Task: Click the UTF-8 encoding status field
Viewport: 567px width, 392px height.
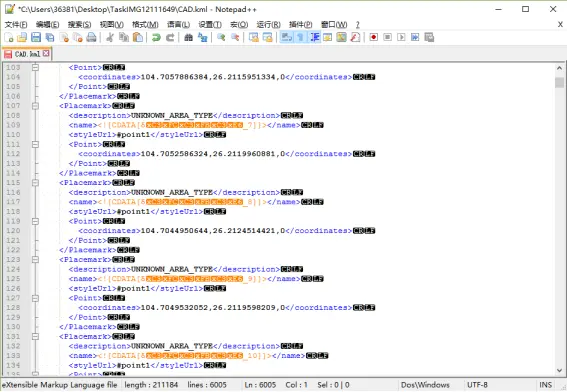Action: (x=477, y=385)
